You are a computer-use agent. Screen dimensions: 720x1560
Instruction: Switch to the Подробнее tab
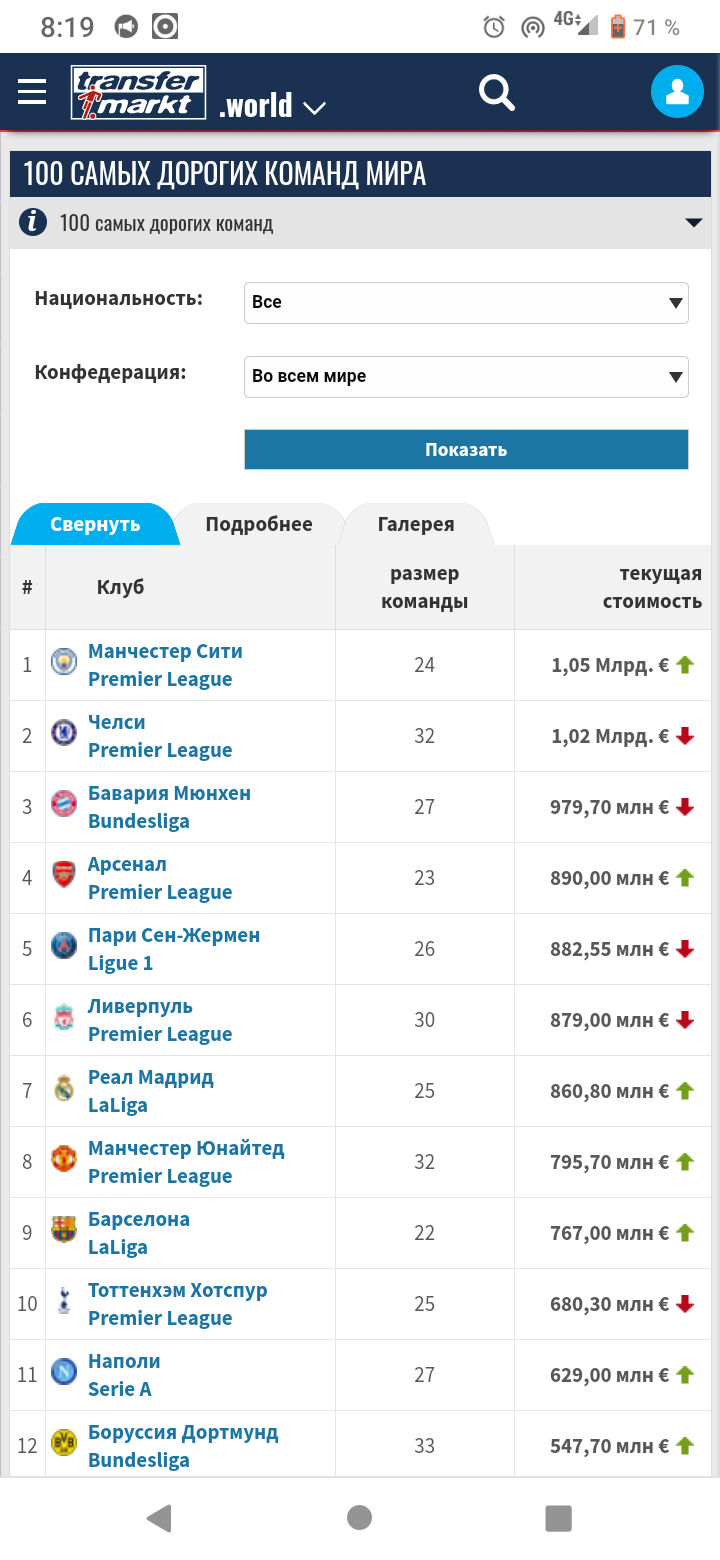click(x=259, y=524)
